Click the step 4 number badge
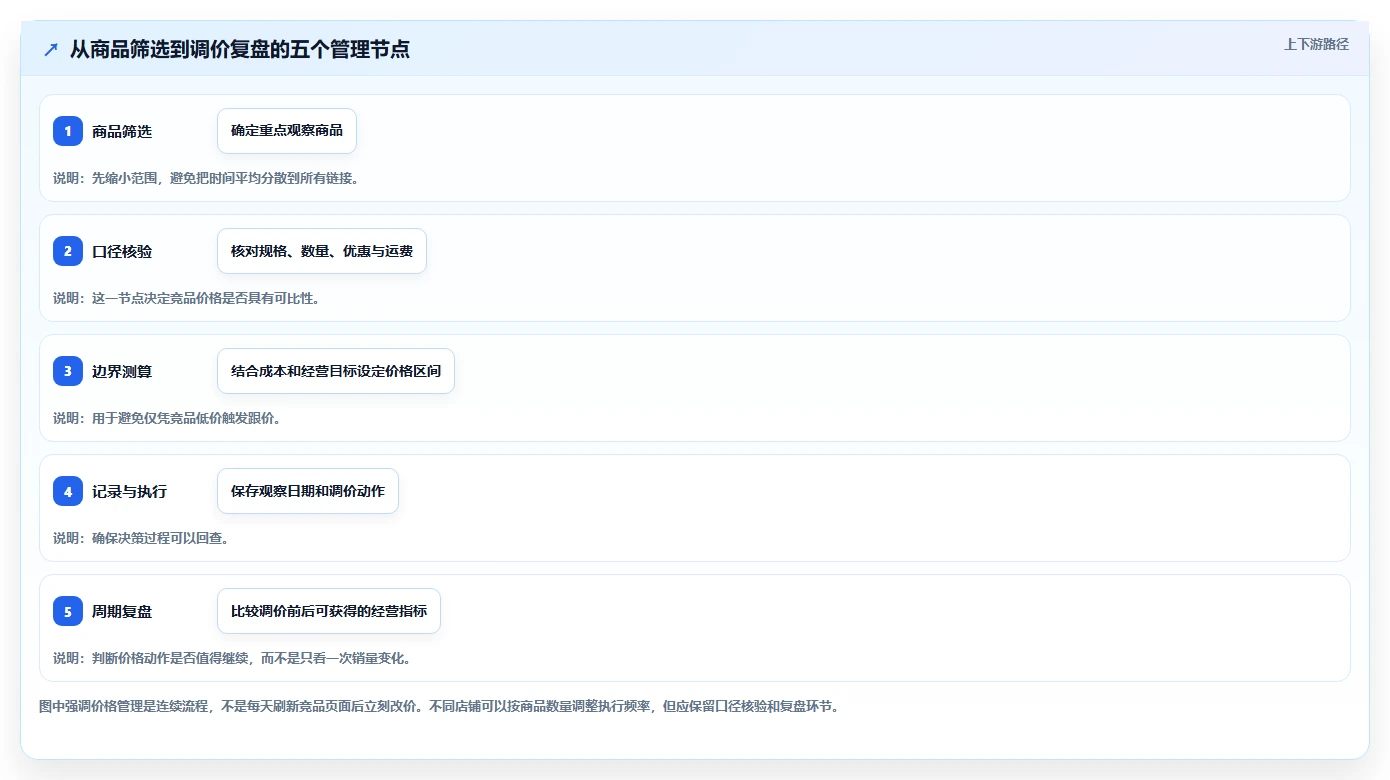The image size is (1390, 780). click(68, 491)
